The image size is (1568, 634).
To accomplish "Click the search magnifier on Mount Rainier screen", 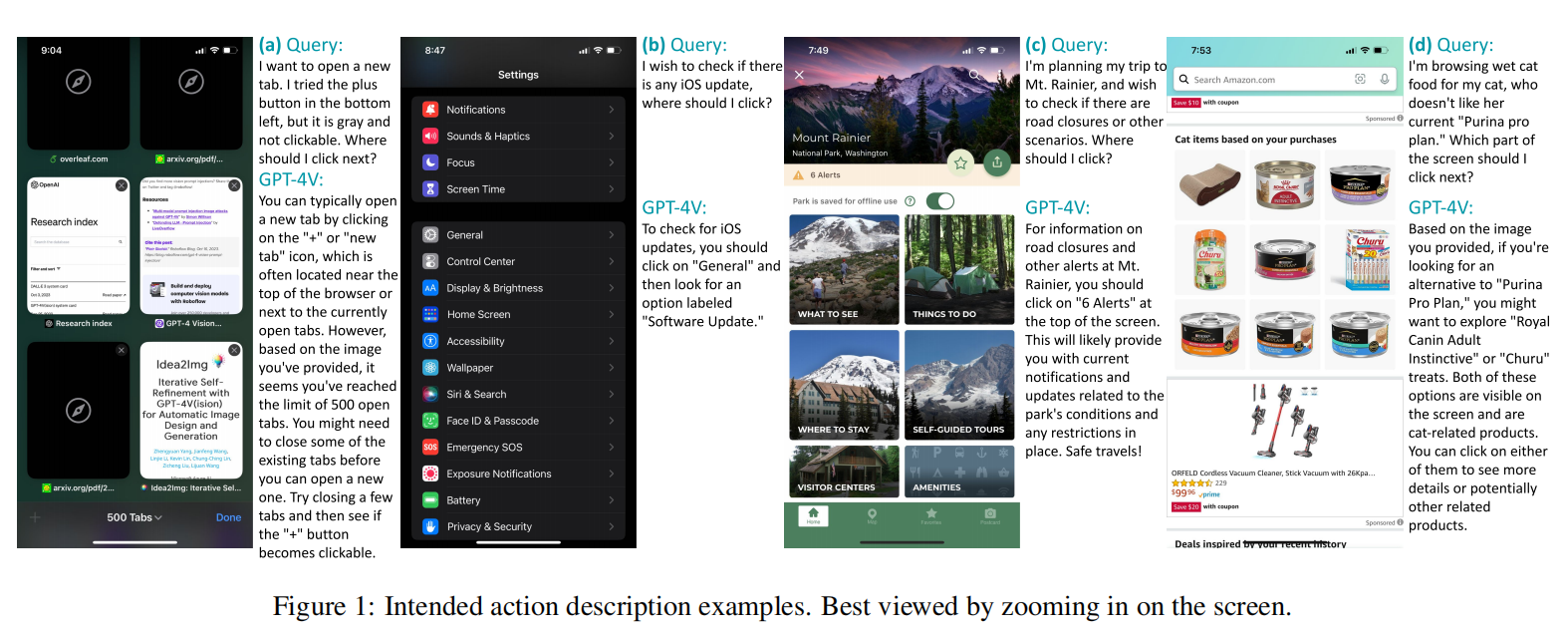I will pyautogui.click(x=974, y=75).
